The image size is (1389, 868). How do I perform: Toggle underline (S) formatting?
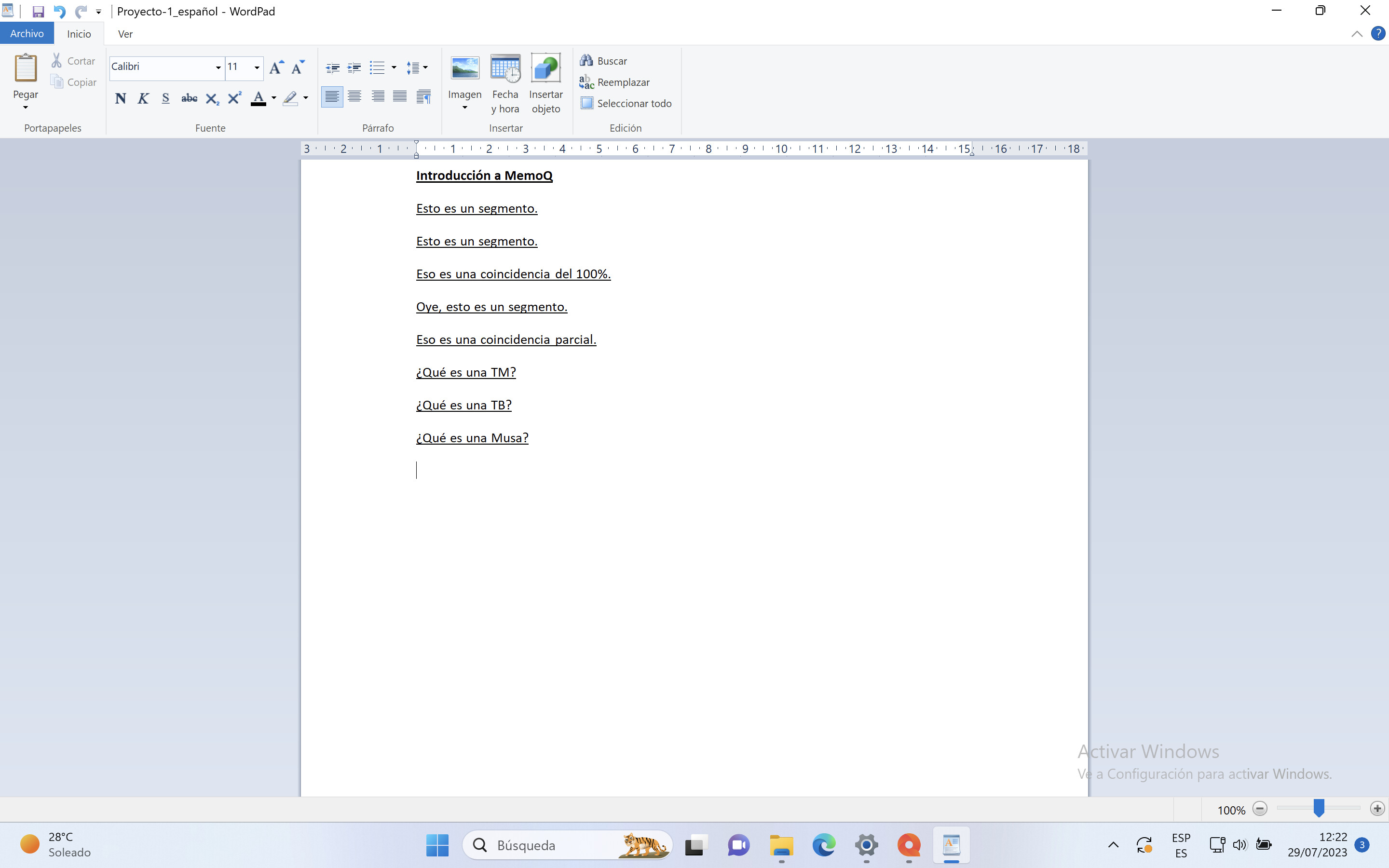point(165,98)
